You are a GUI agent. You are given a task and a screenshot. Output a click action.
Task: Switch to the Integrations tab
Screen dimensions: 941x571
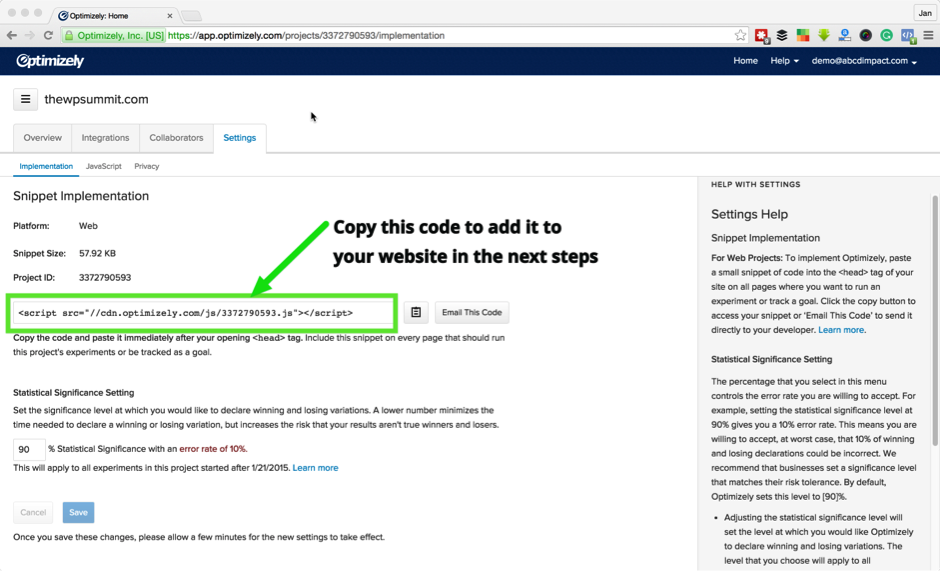[106, 138]
